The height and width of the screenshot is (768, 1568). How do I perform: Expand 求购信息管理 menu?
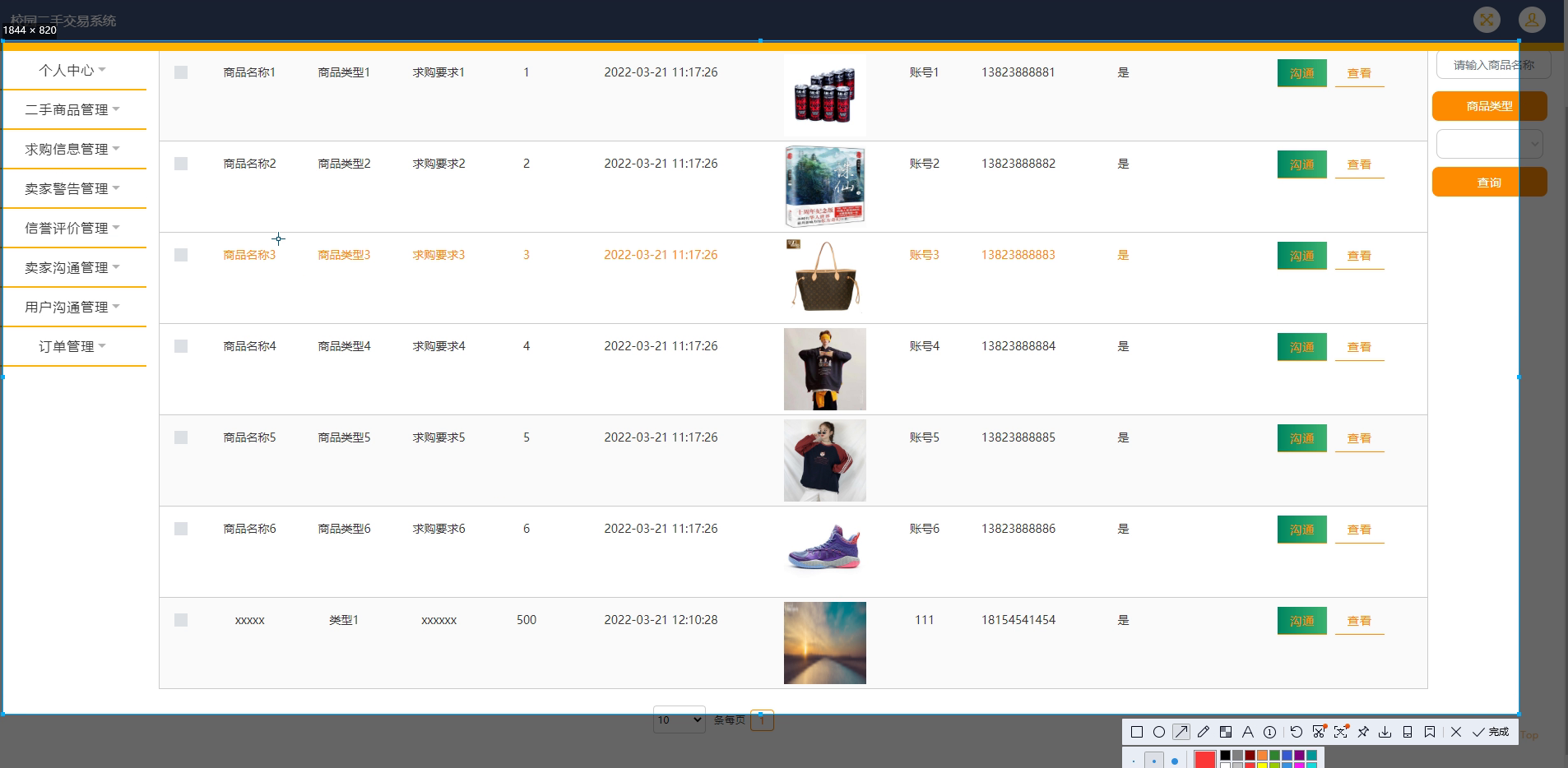(73, 150)
